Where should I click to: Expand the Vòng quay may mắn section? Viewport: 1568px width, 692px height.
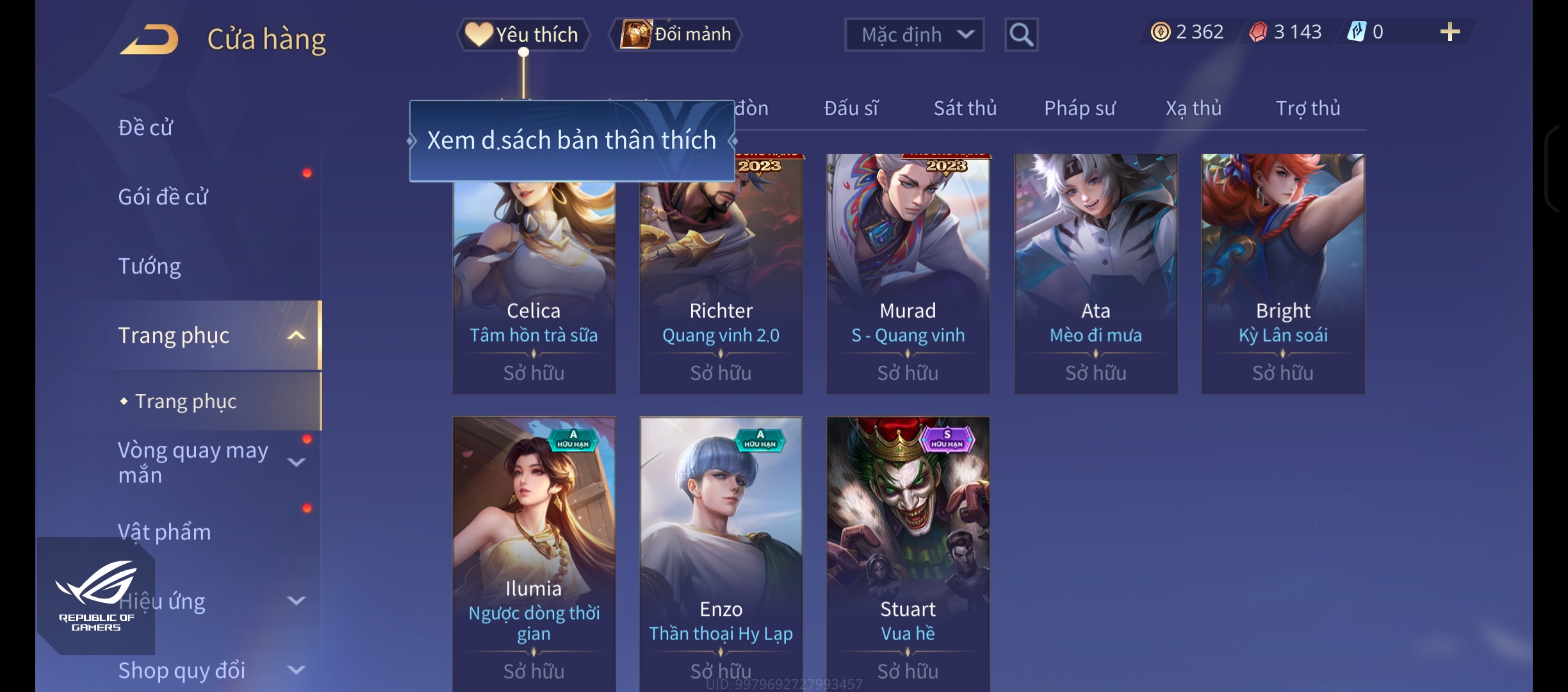296,462
